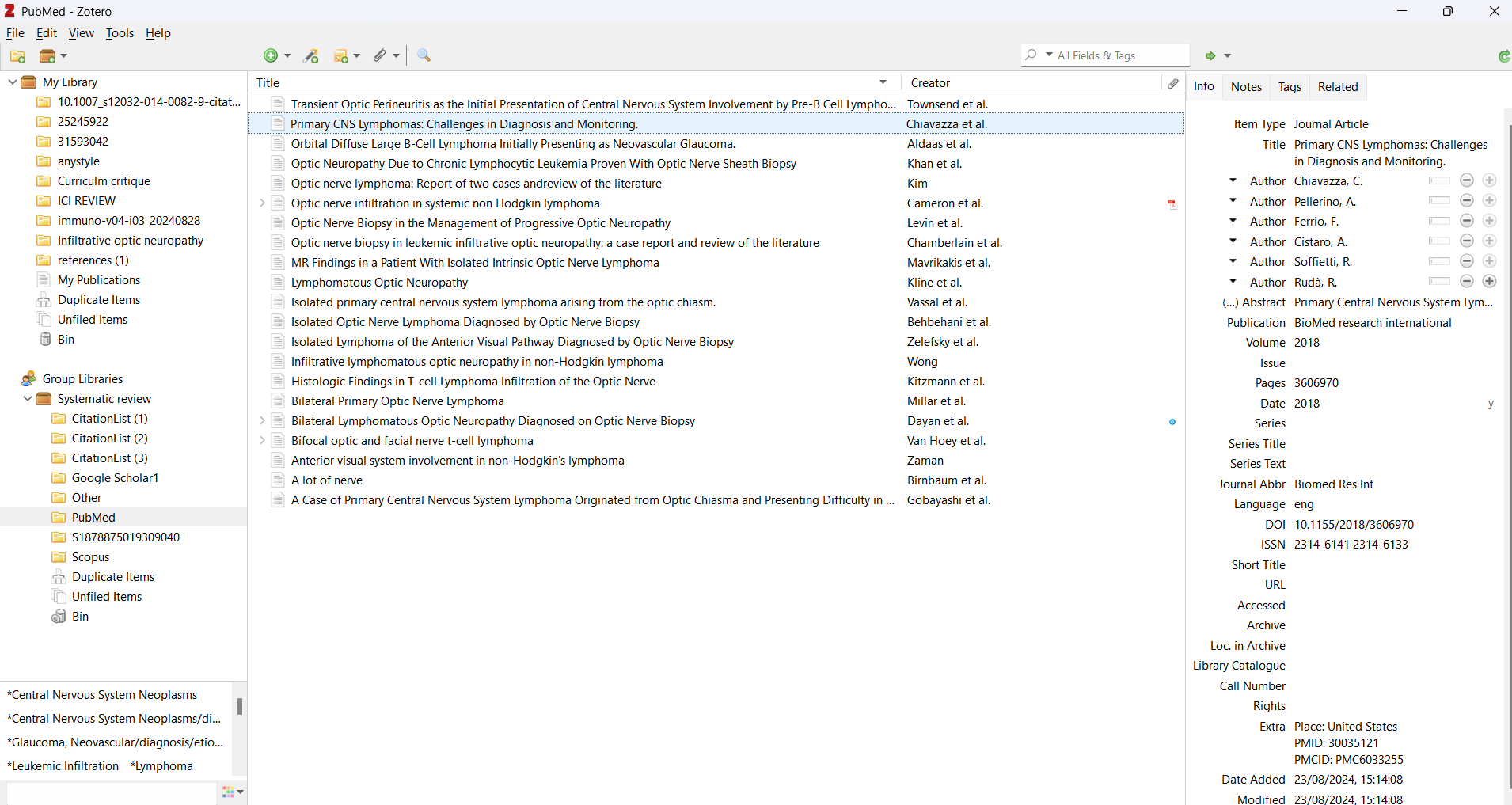Toggle name field mode for Ferrio, F.

point(1439,221)
